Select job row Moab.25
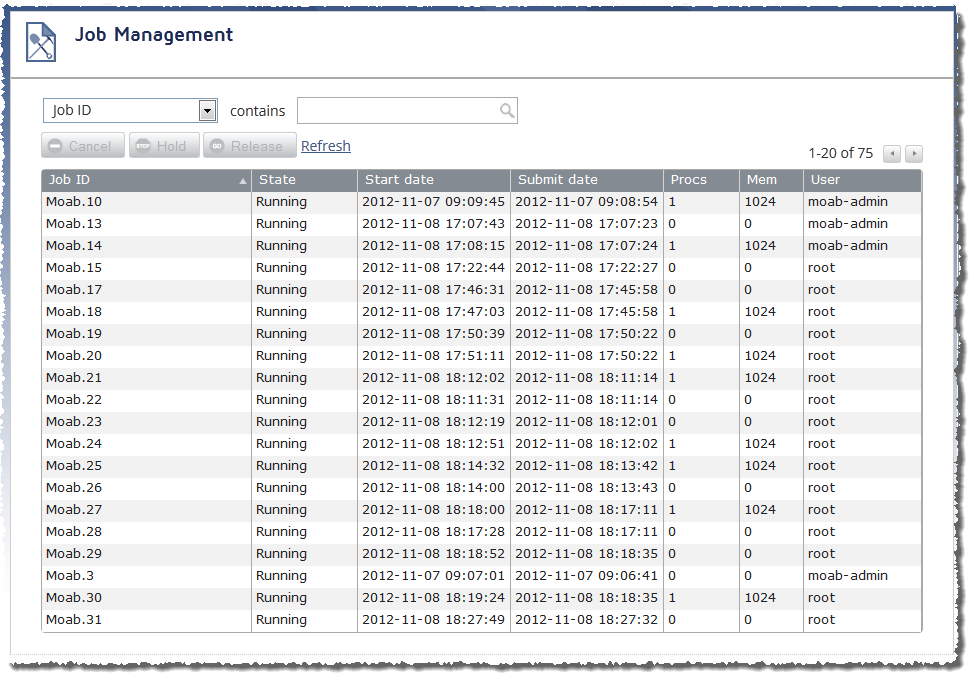Screen dimensions: 976x684 (x=482, y=466)
